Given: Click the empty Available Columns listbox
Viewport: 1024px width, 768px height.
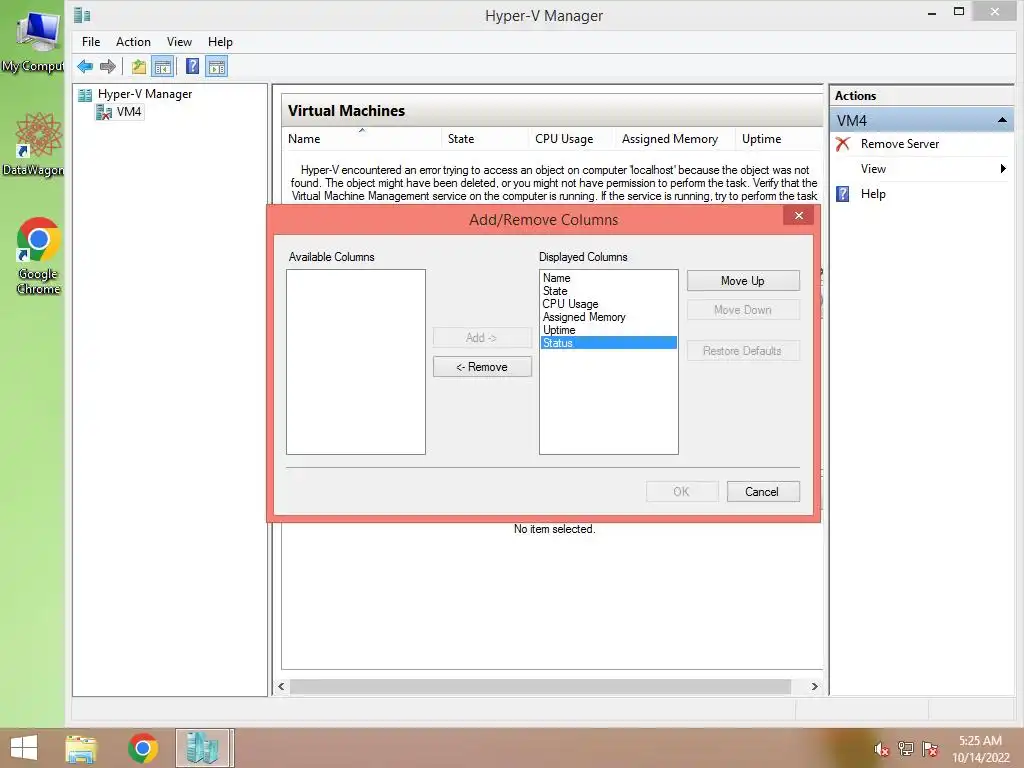Looking at the screenshot, I should (x=356, y=362).
